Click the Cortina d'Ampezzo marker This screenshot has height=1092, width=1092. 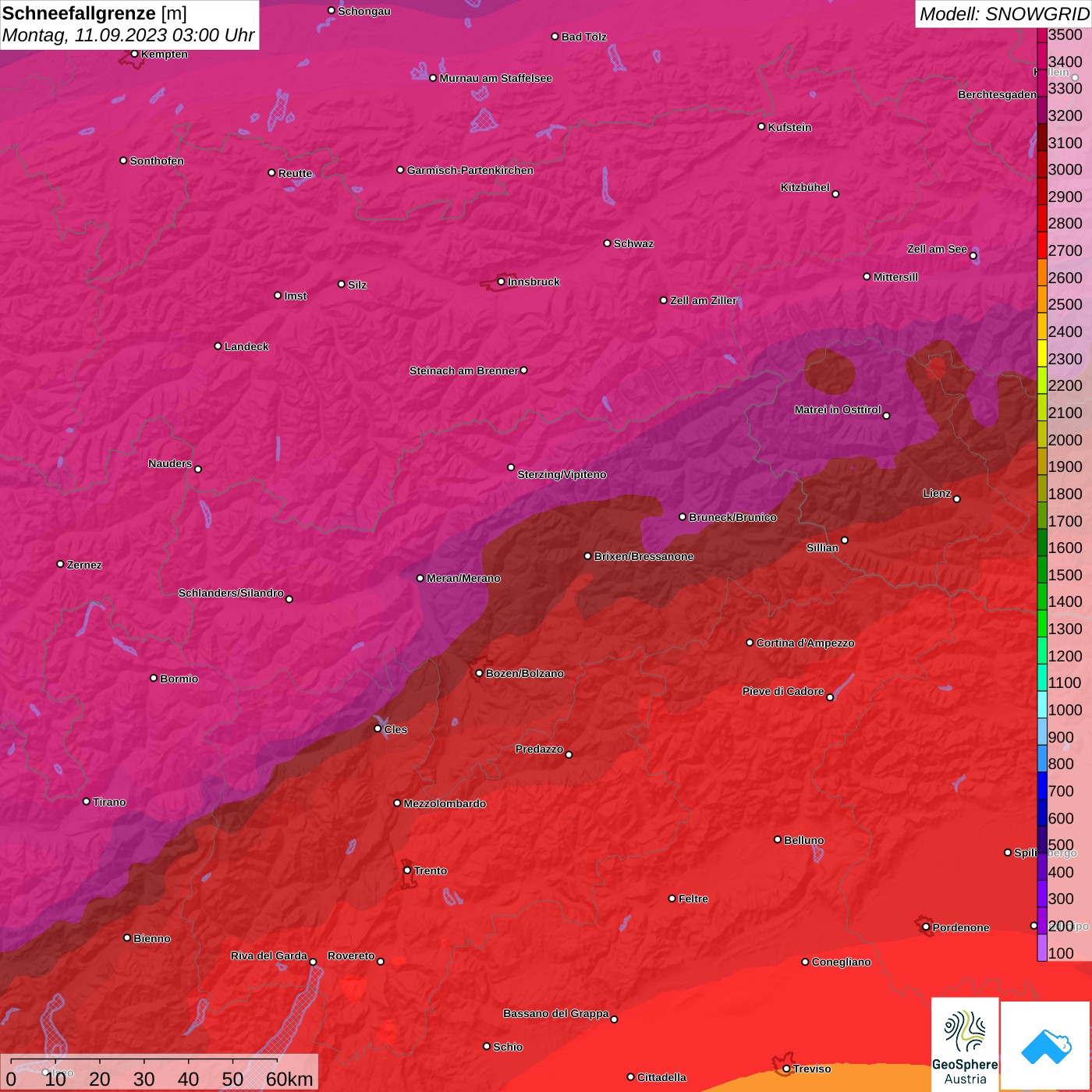[750, 643]
